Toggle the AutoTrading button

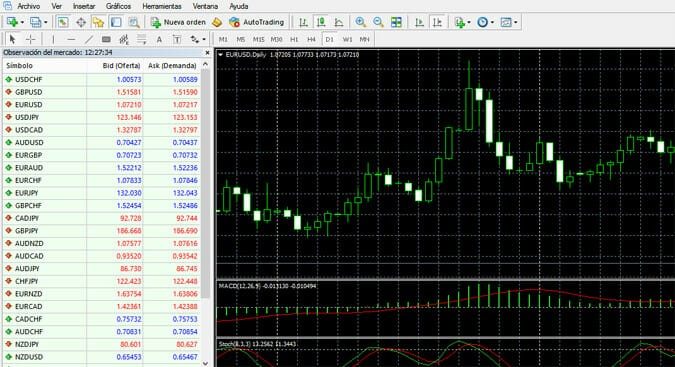point(257,22)
